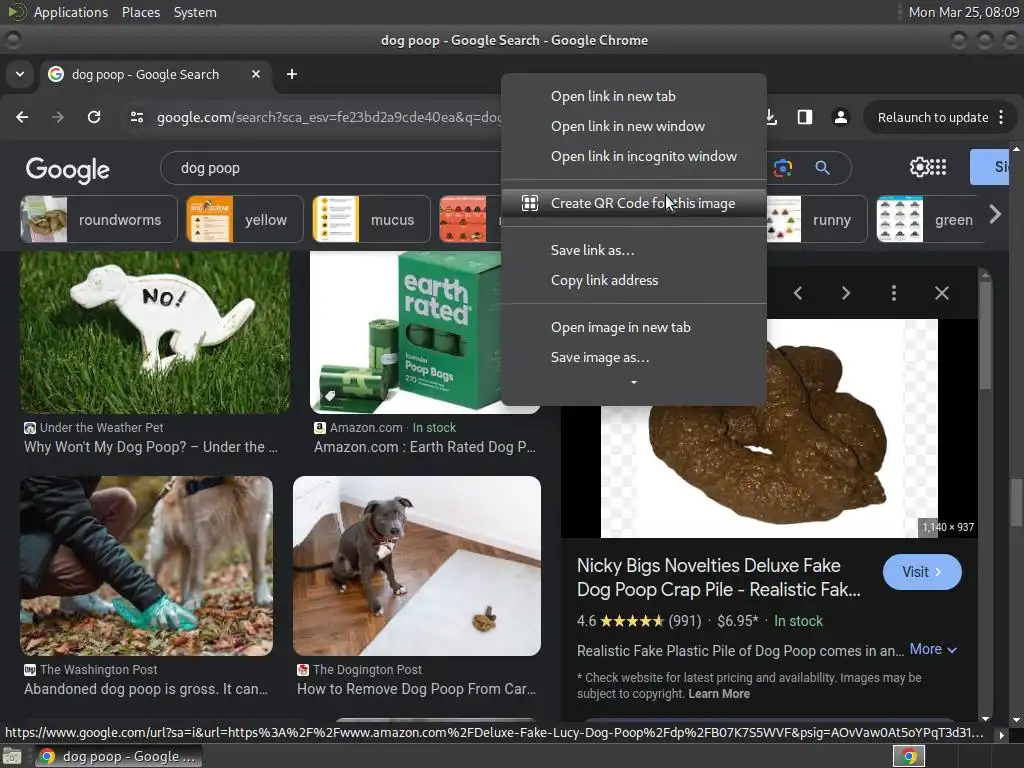Click the show desktop icon in taskbar
The height and width of the screenshot is (768, 1024).
(12, 756)
